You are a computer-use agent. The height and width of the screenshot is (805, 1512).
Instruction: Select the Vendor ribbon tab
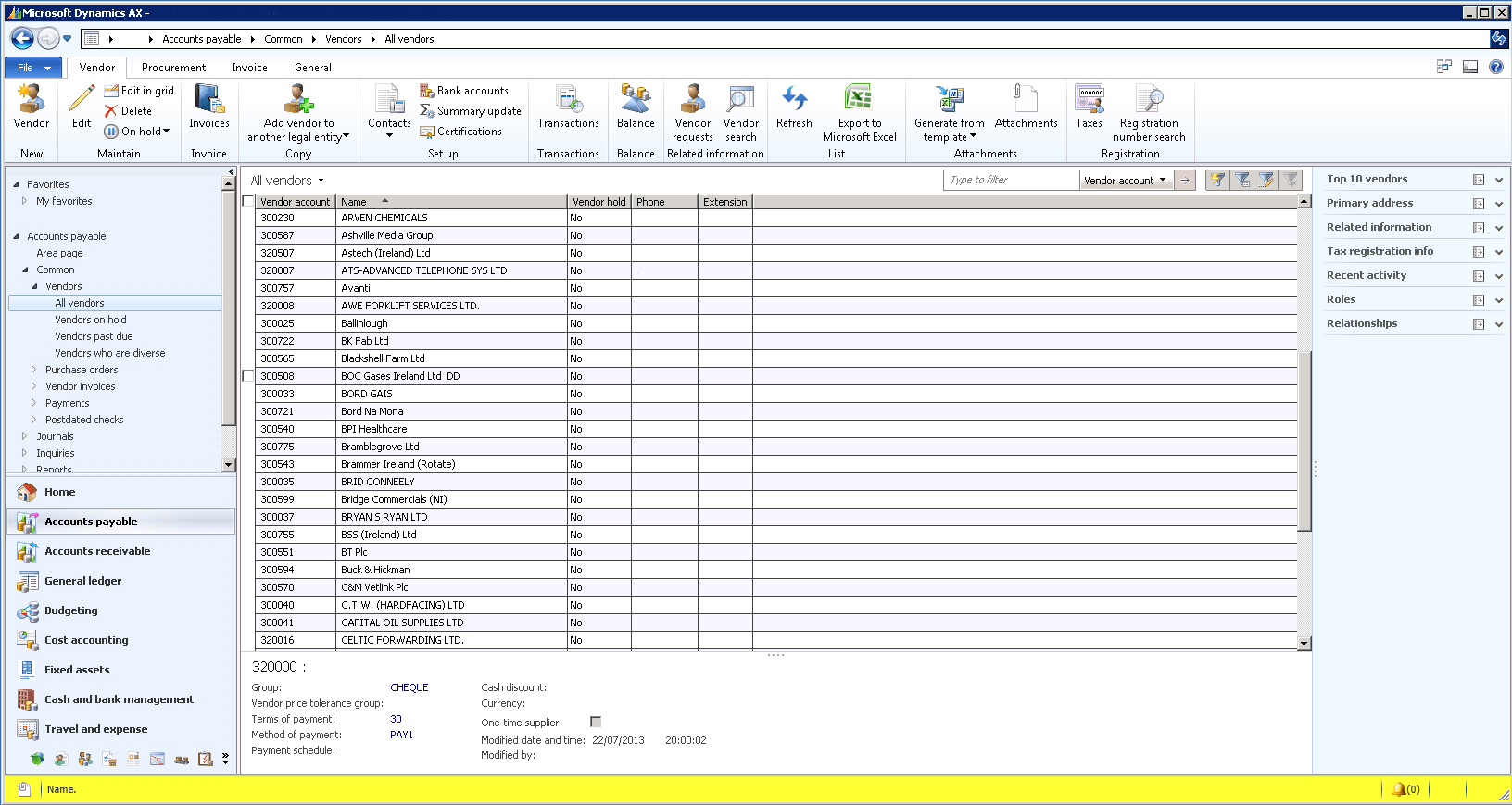tap(97, 68)
